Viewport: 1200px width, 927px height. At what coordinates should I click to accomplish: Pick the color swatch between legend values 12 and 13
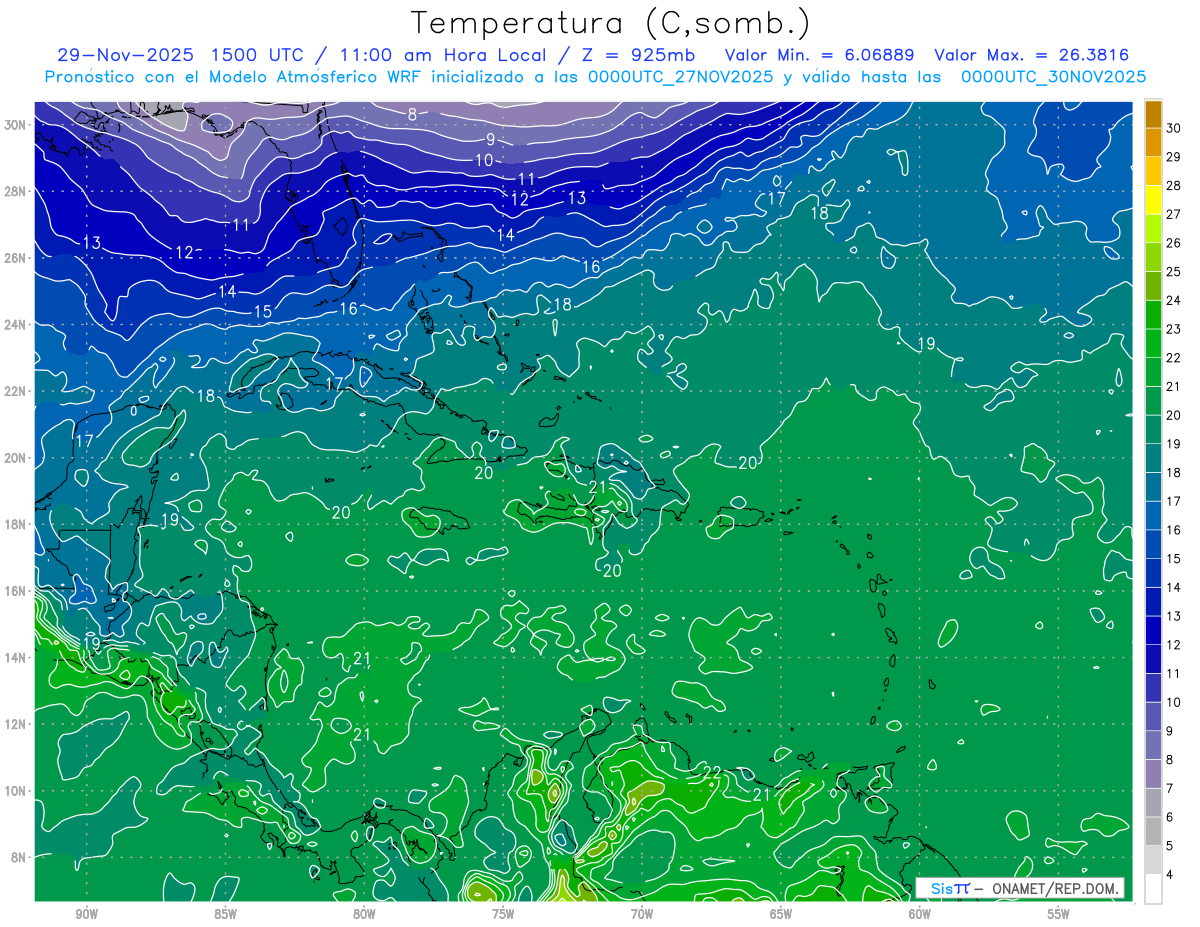click(1154, 631)
